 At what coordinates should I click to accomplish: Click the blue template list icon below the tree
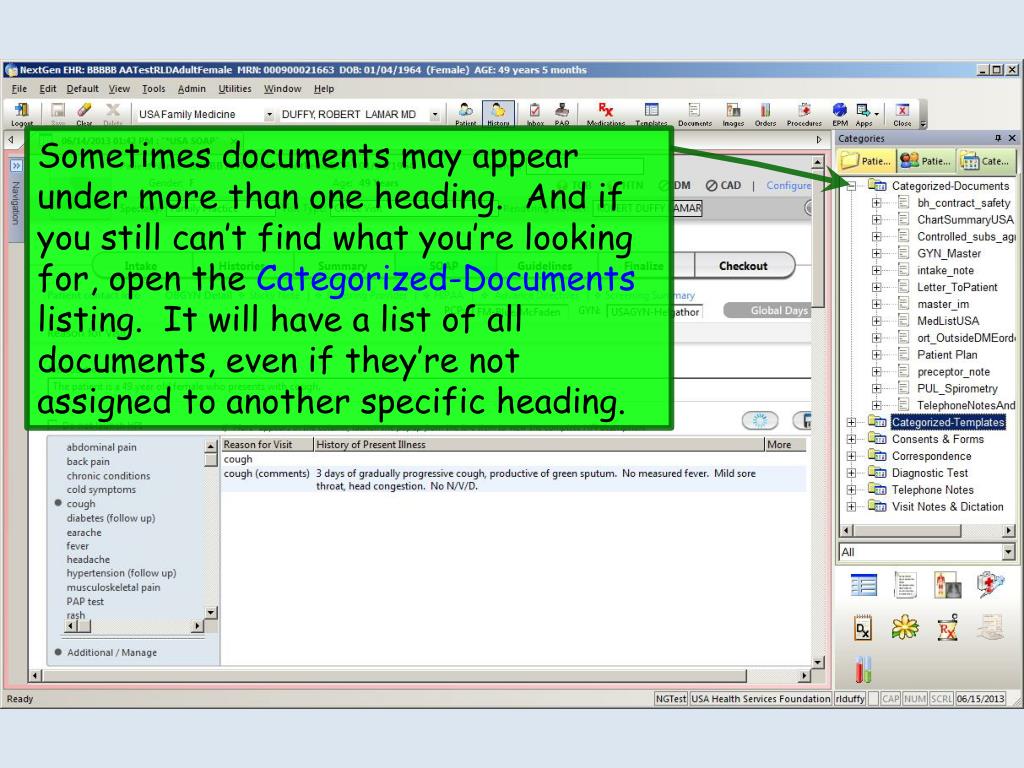(x=864, y=584)
